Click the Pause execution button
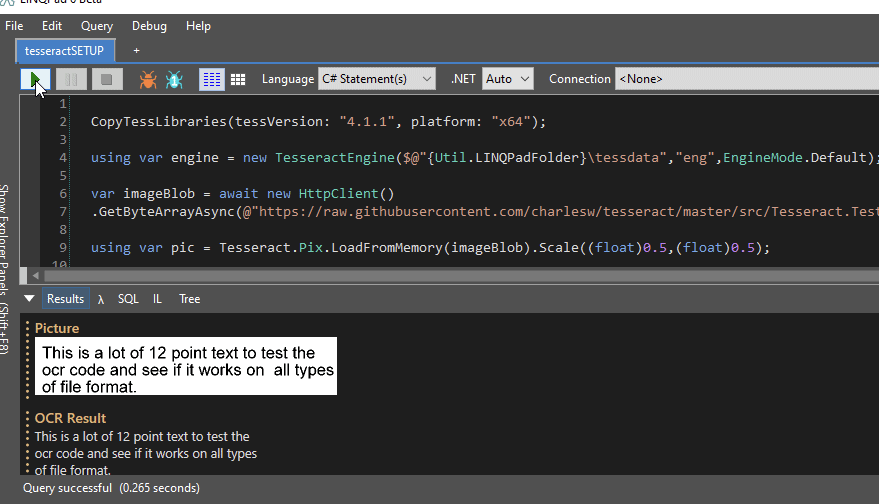The image size is (879, 504). 72,79
